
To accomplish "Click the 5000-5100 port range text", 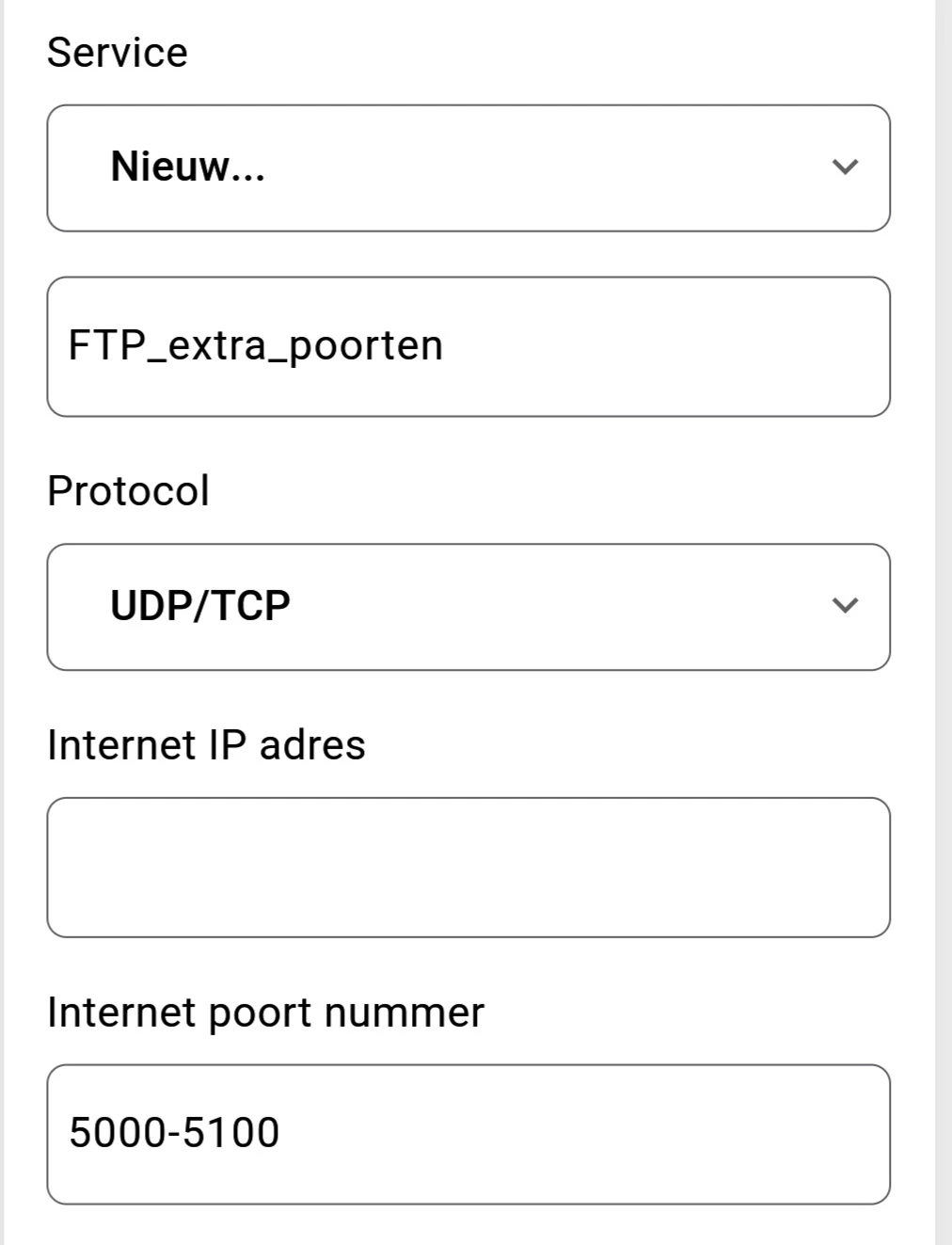I will [x=174, y=1132].
